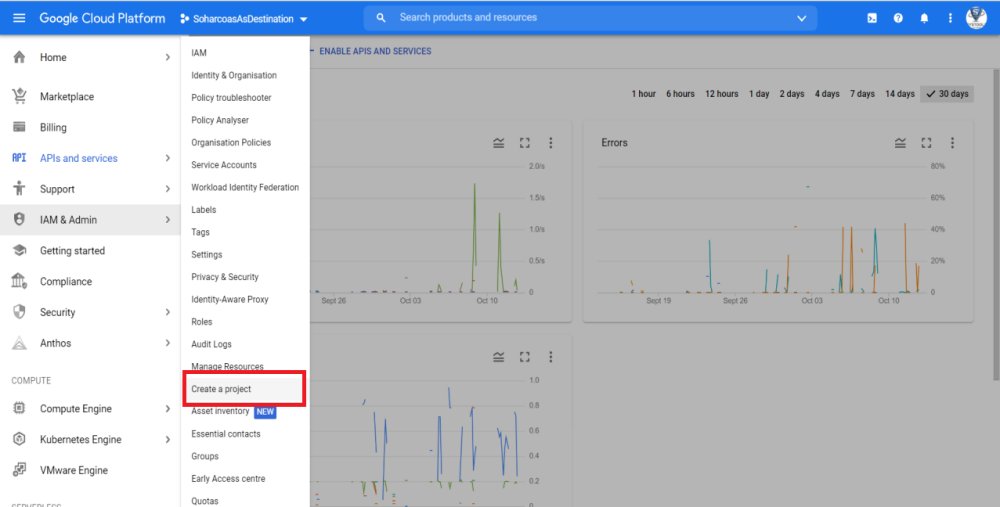Image resolution: width=1000 pixels, height=507 pixels.
Task: Click the Home house icon
Action: pos(19,57)
